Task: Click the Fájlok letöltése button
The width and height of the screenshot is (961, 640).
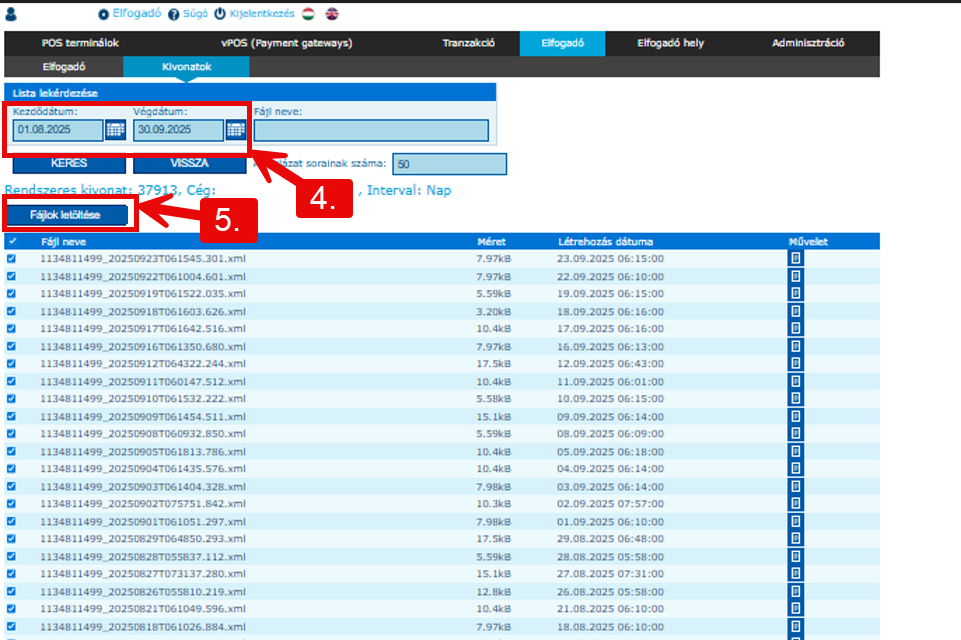Action: [68, 213]
